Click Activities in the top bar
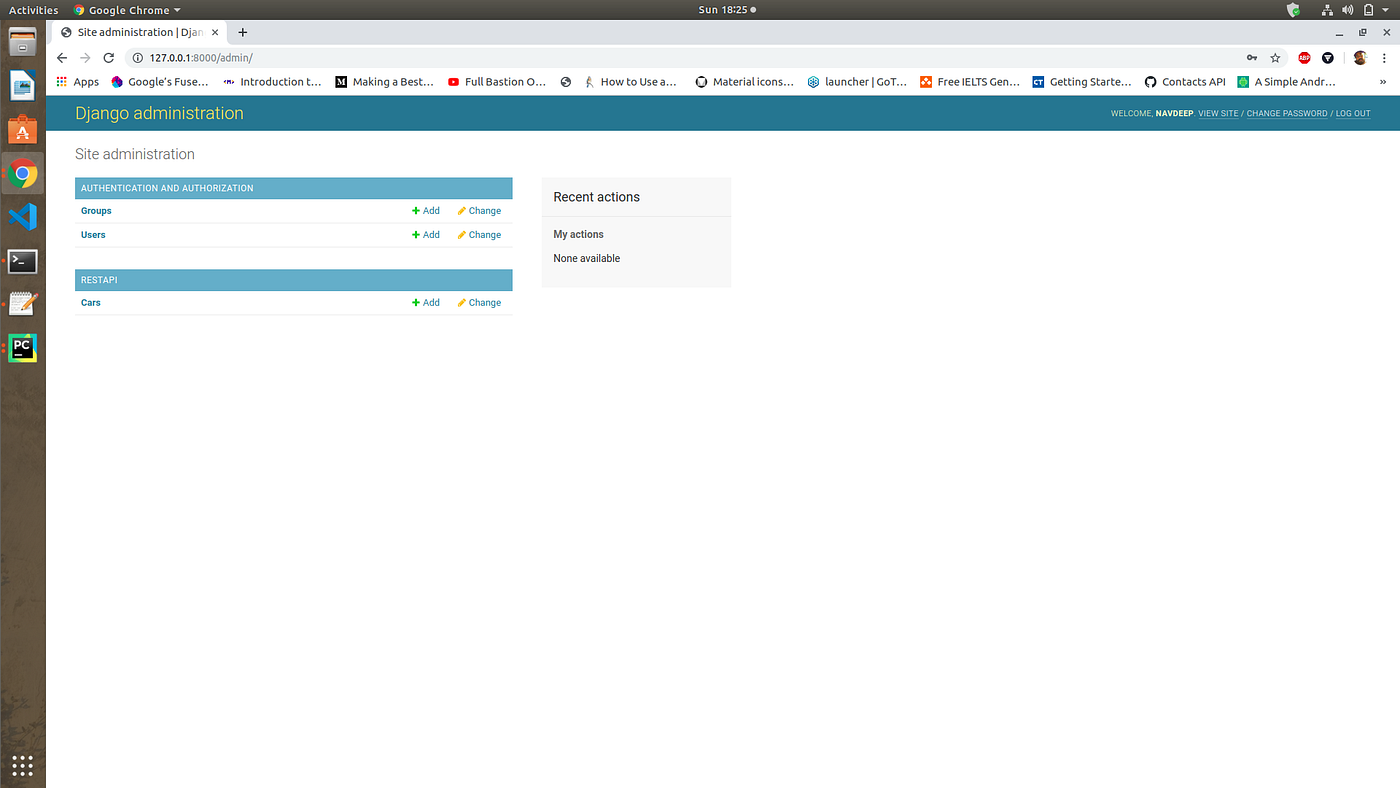 tap(33, 9)
